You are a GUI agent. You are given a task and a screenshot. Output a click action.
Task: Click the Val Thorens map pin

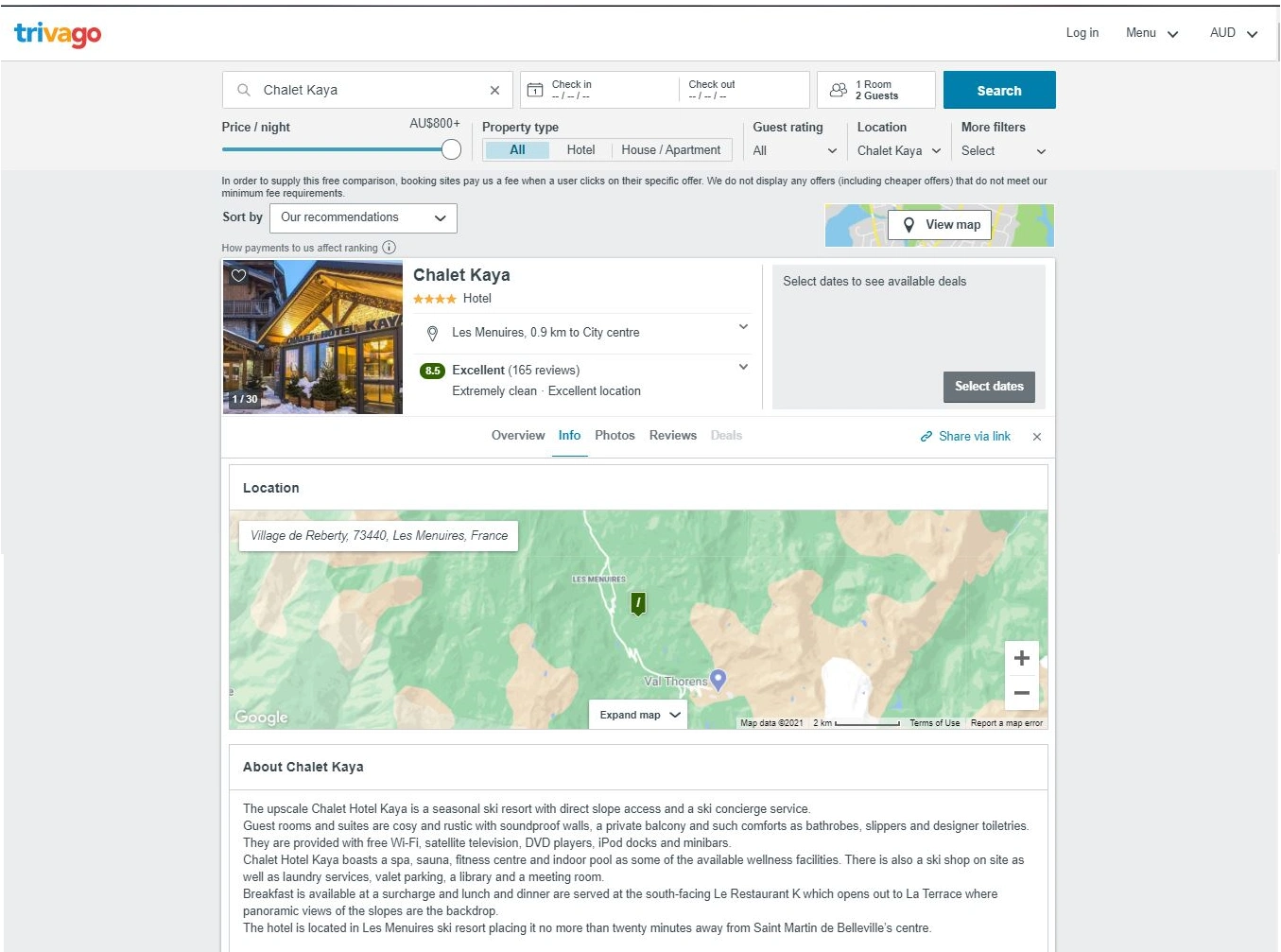[718, 680]
